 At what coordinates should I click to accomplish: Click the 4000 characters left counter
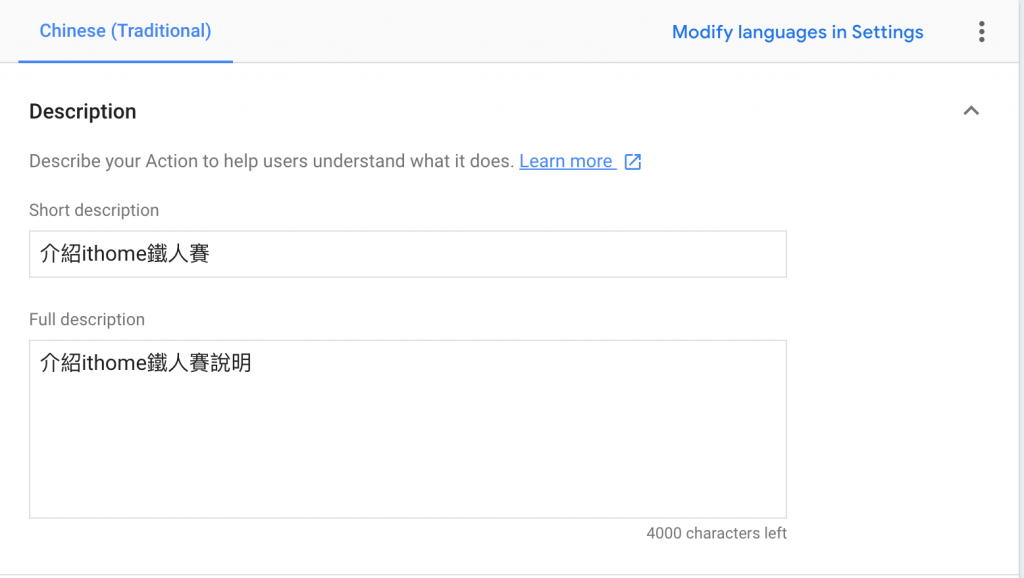coord(716,533)
